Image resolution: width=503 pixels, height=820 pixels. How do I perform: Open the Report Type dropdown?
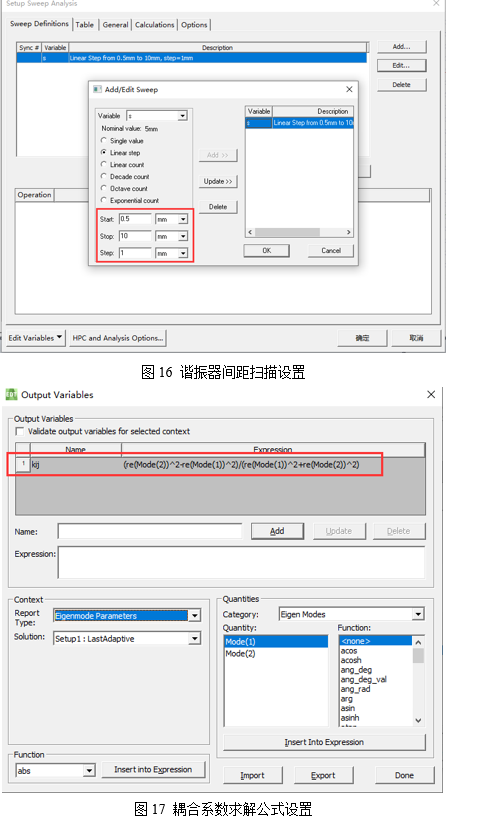pos(195,616)
